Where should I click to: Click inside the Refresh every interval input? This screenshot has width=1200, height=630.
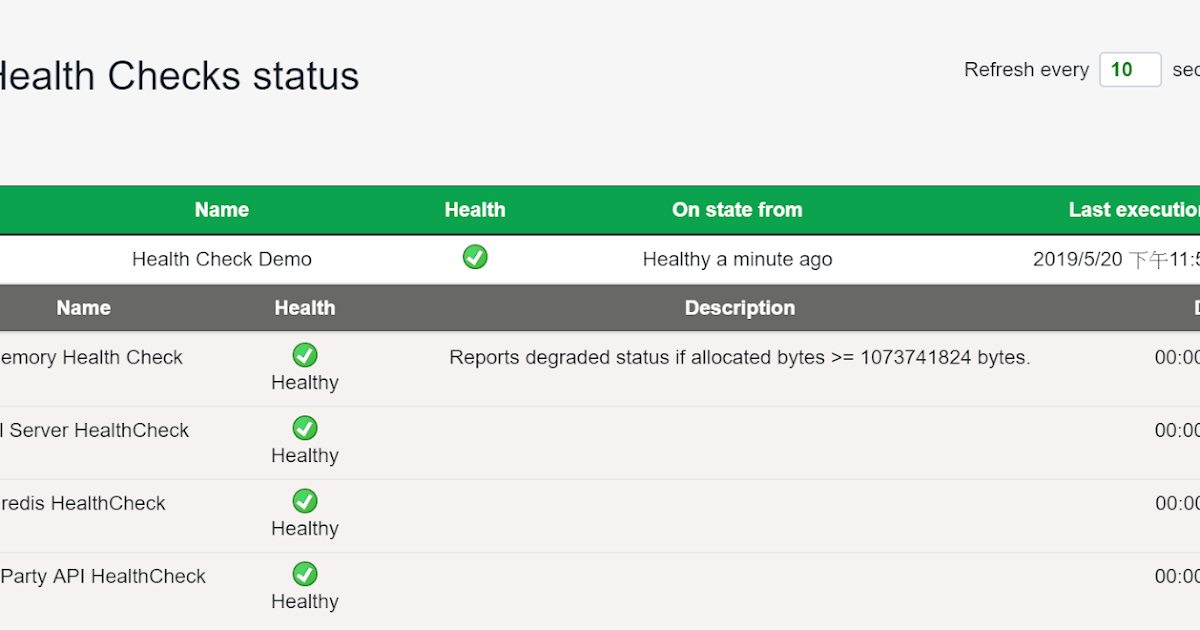tap(1130, 69)
